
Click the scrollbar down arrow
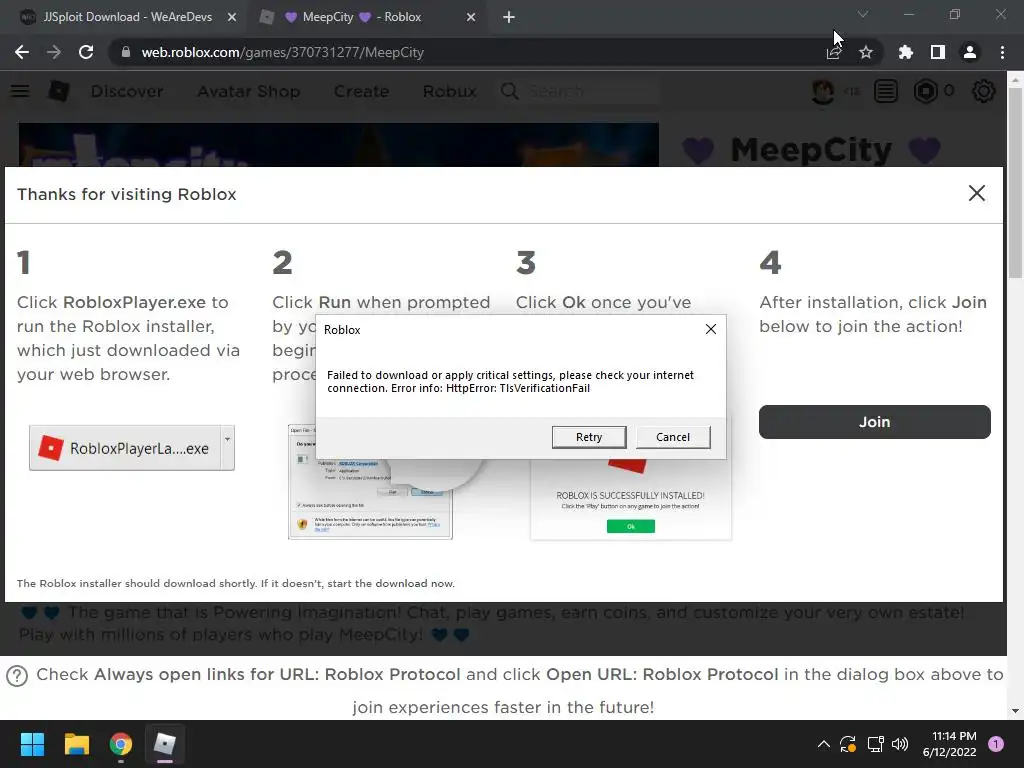(1015, 711)
